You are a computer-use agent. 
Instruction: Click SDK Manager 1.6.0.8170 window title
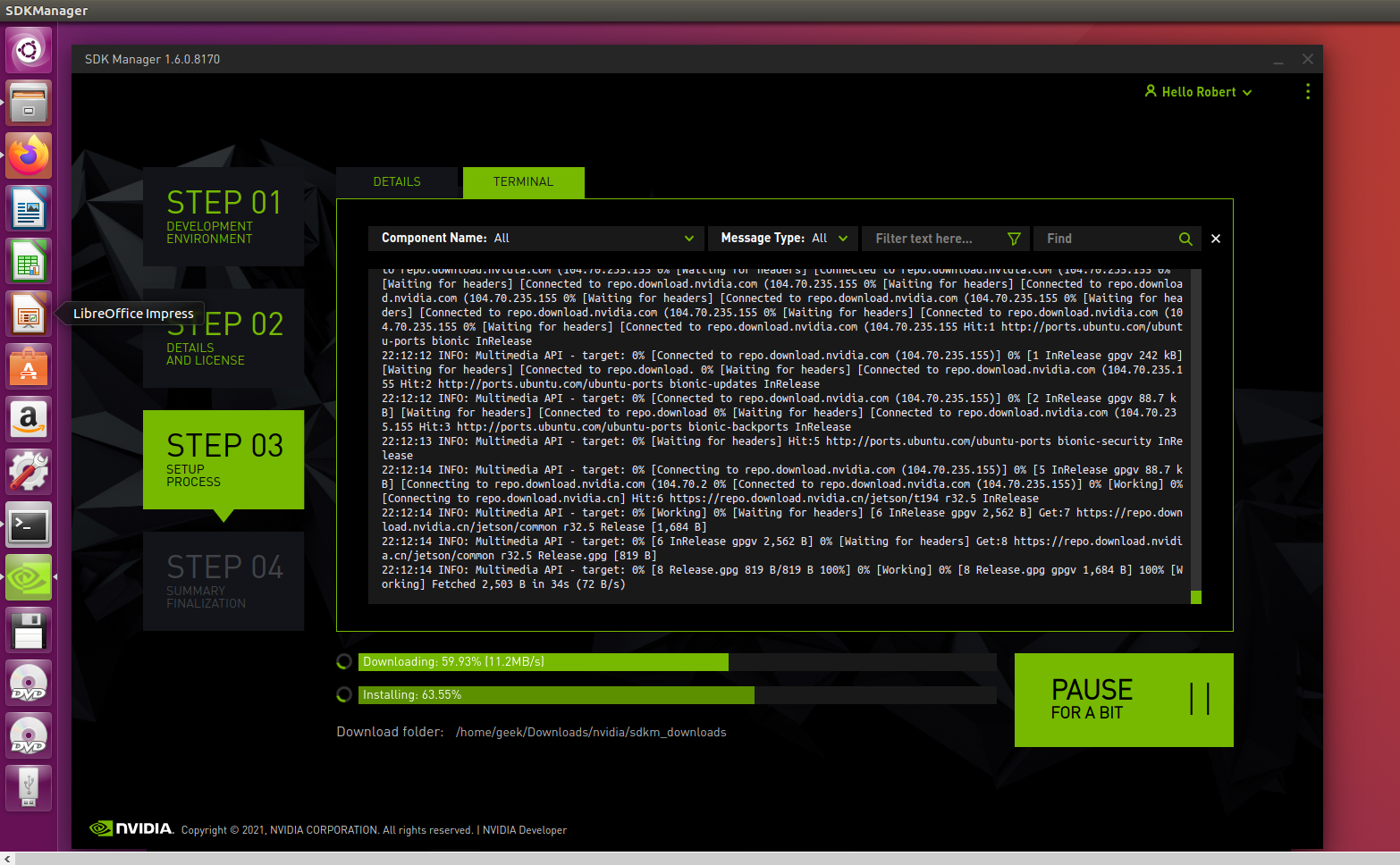coord(152,59)
